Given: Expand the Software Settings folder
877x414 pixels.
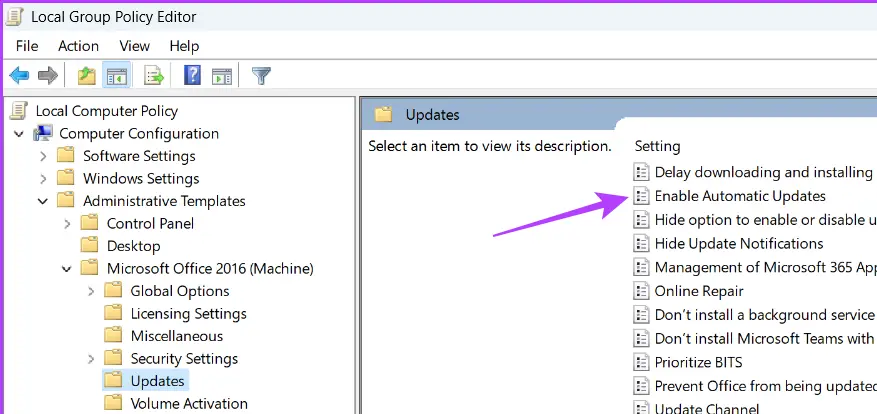Looking at the screenshot, I should pos(42,156).
